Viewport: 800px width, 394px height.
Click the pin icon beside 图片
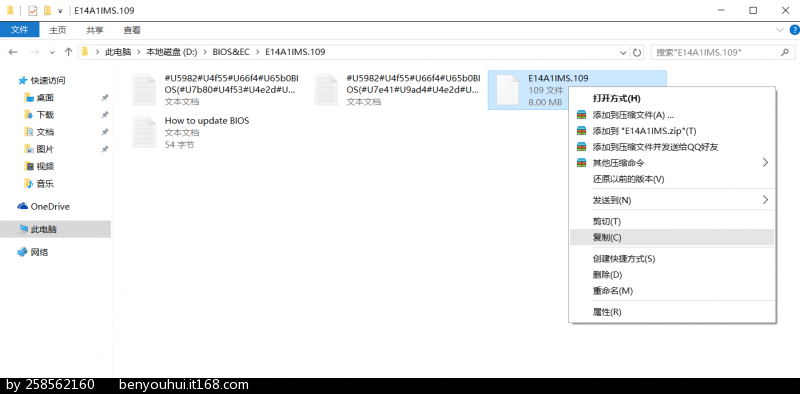coord(105,150)
